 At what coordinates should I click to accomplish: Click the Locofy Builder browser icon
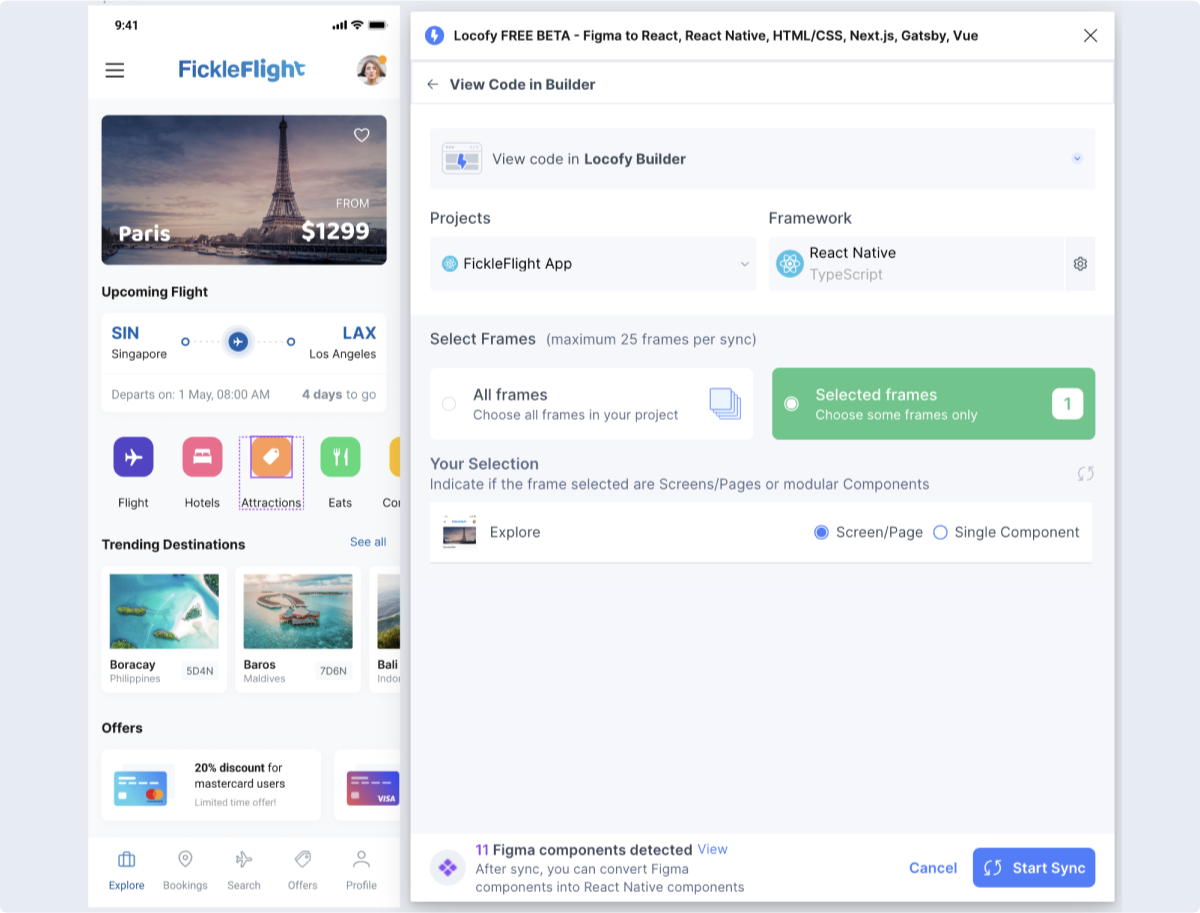[x=462, y=158]
